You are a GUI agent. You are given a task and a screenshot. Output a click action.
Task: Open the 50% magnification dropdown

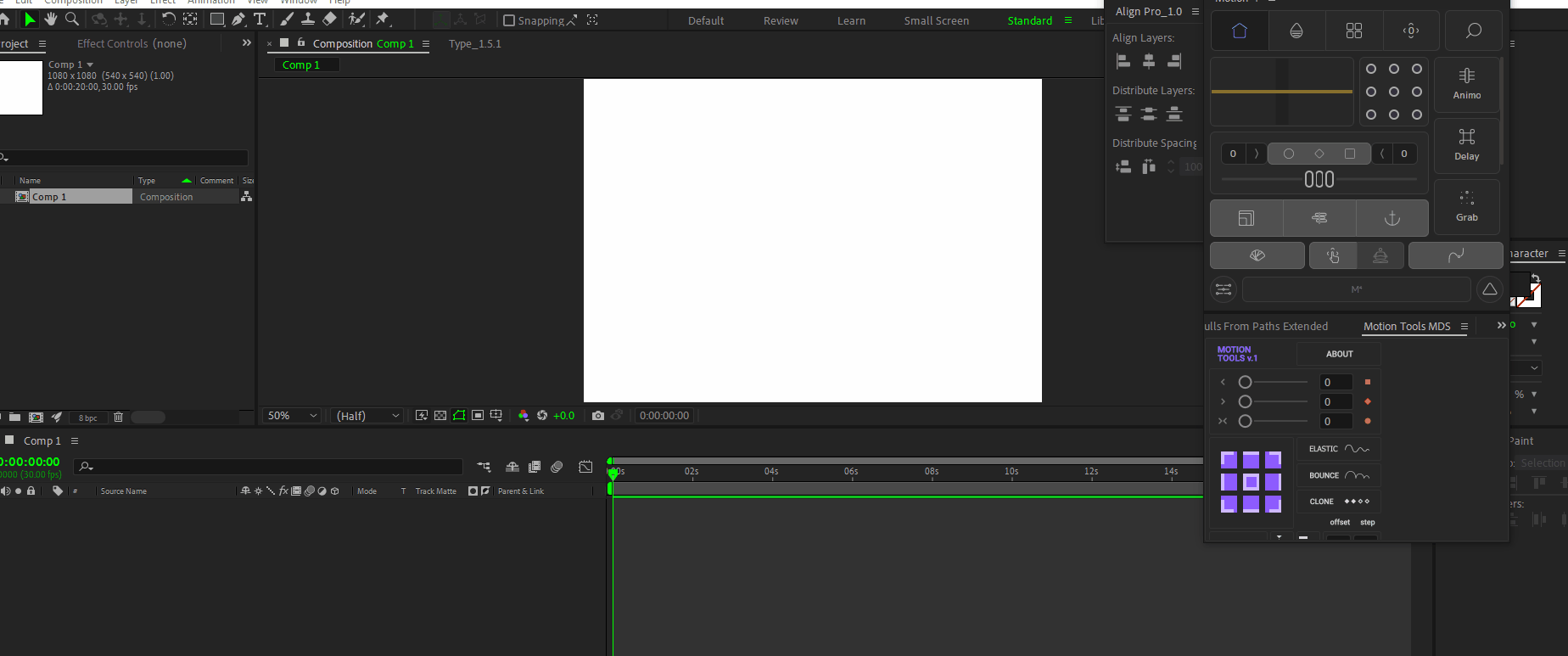click(292, 416)
